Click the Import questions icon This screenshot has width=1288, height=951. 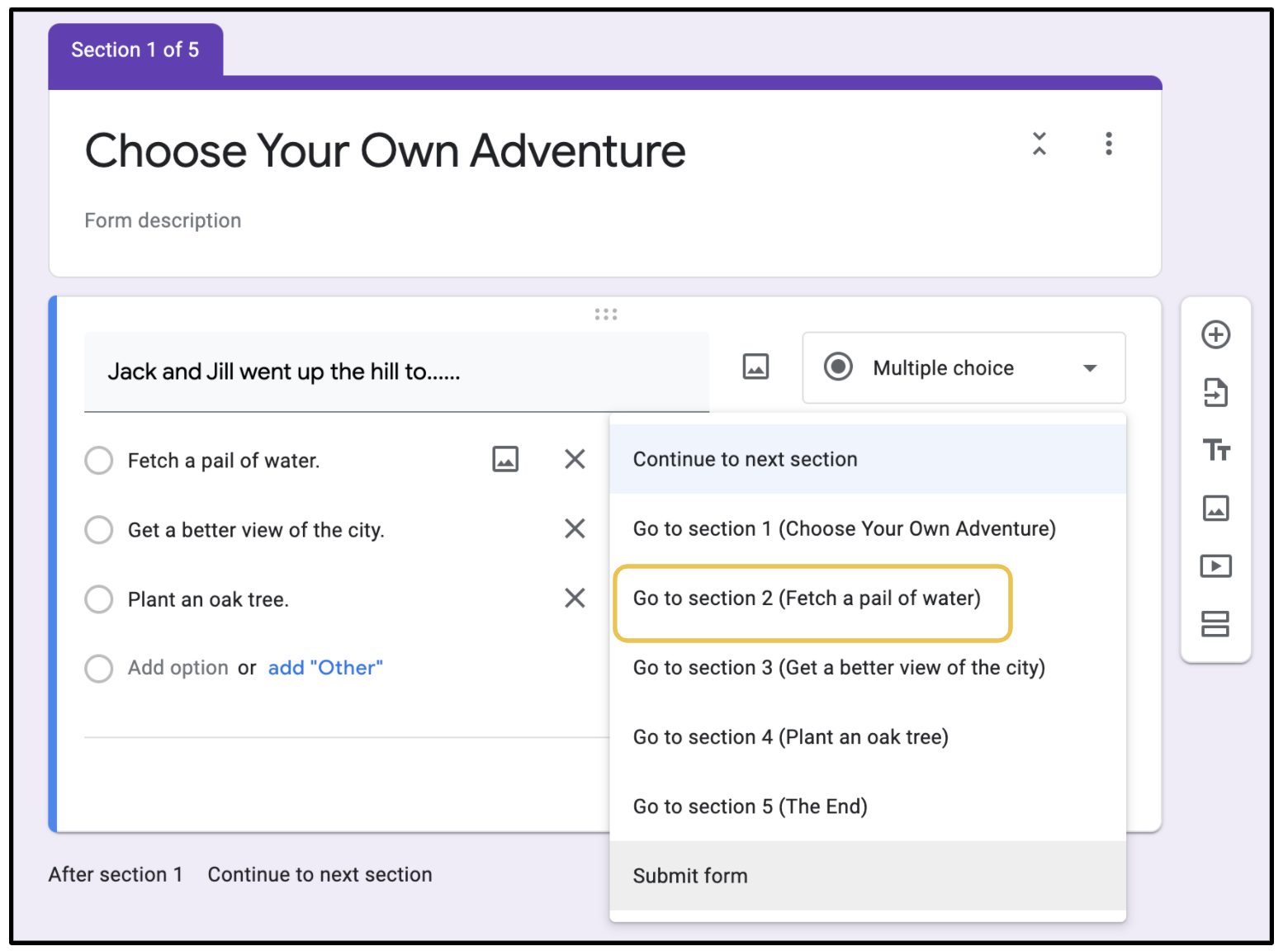(1215, 393)
